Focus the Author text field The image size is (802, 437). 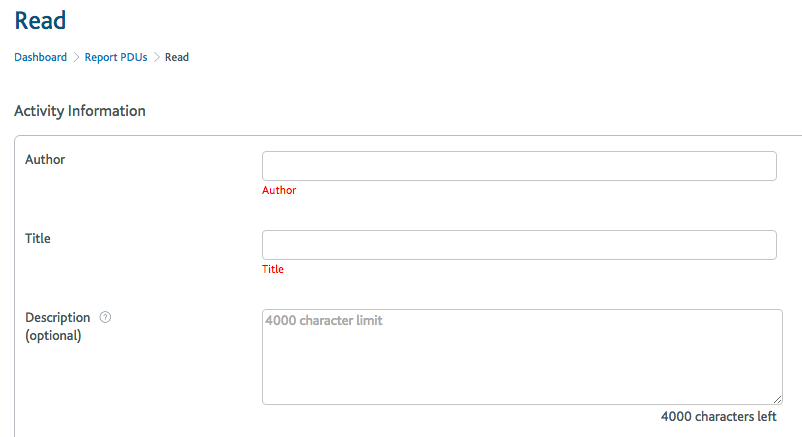(519, 166)
